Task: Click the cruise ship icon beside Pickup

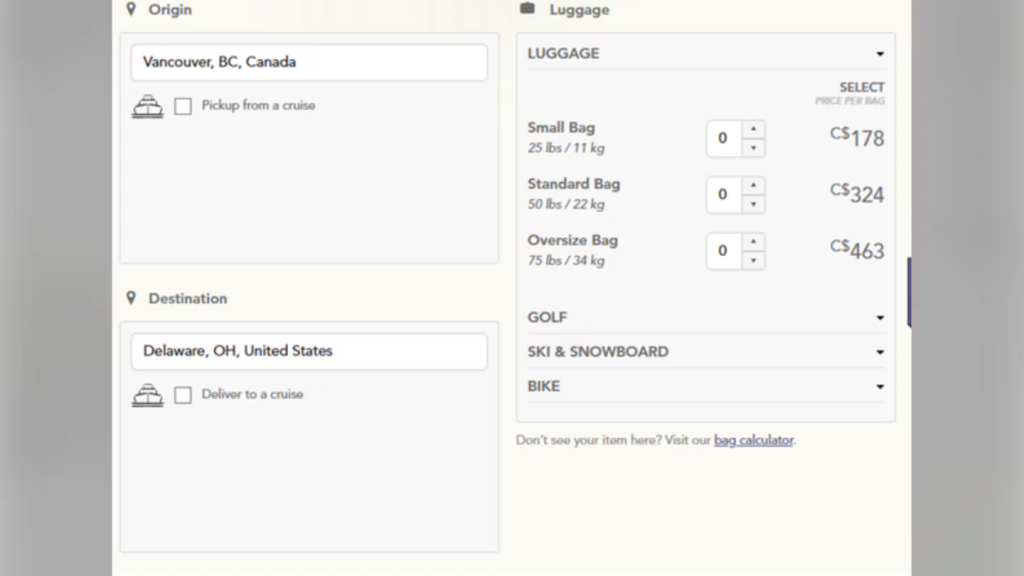Action: (x=148, y=106)
